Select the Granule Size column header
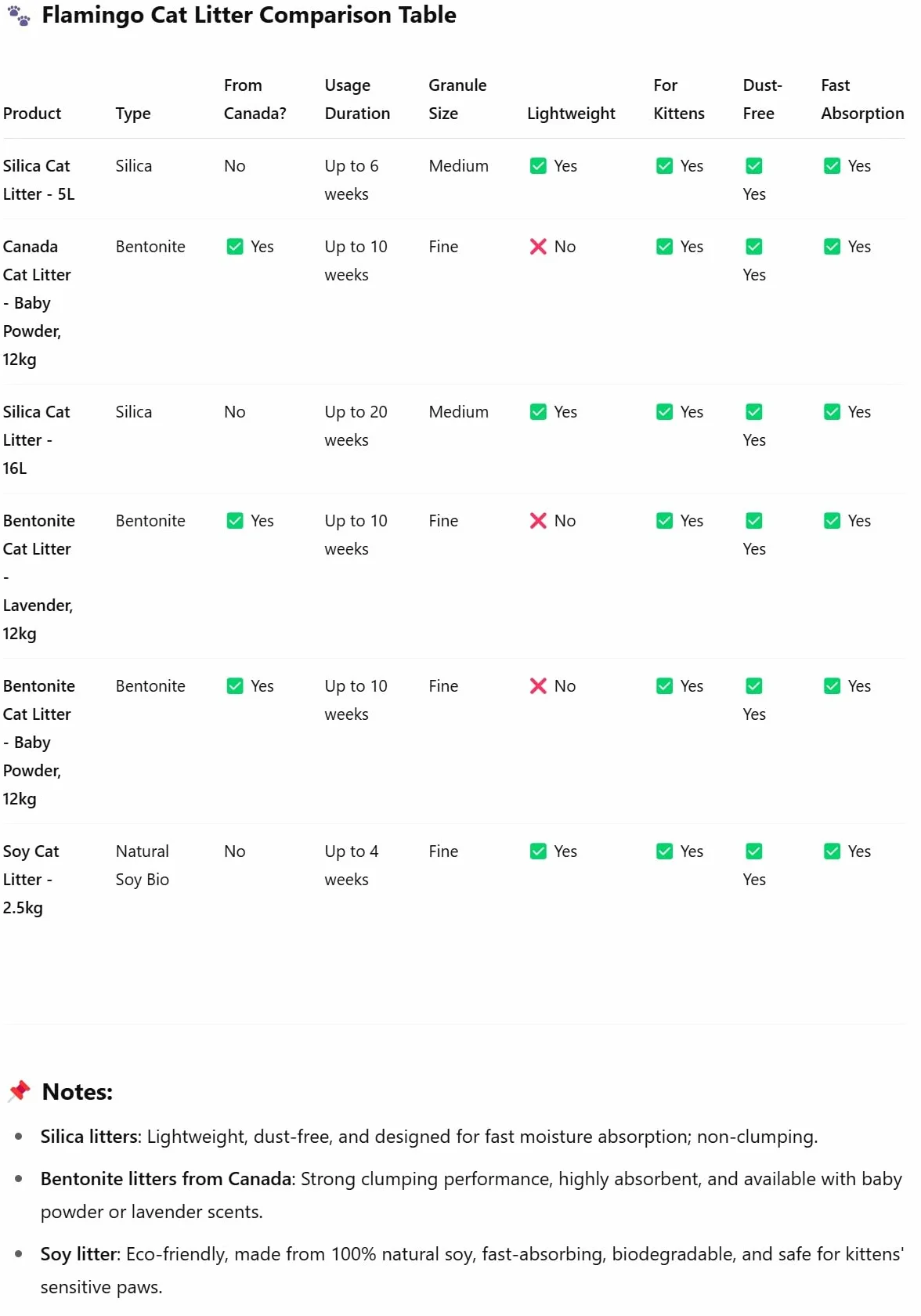This screenshot has height=1316, width=921. 457,99
